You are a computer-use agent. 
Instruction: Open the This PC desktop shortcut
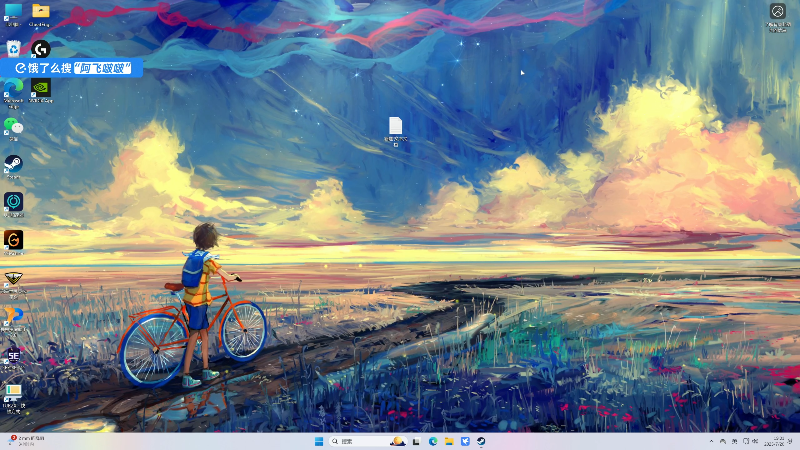(13, 14)
